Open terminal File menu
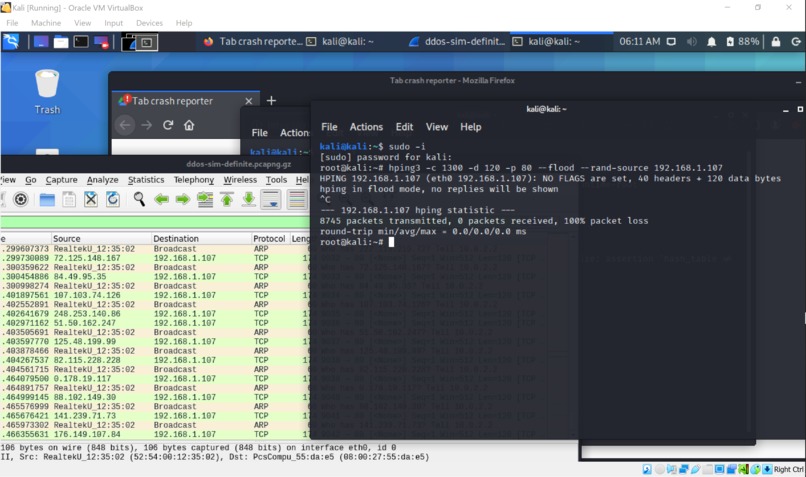The image size is (806, 477). tap(329, 127)
